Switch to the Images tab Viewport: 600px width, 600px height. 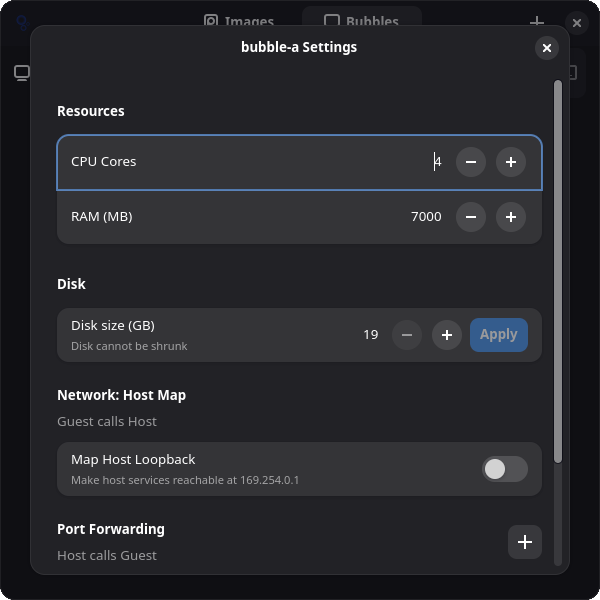[x=239, y=21]
